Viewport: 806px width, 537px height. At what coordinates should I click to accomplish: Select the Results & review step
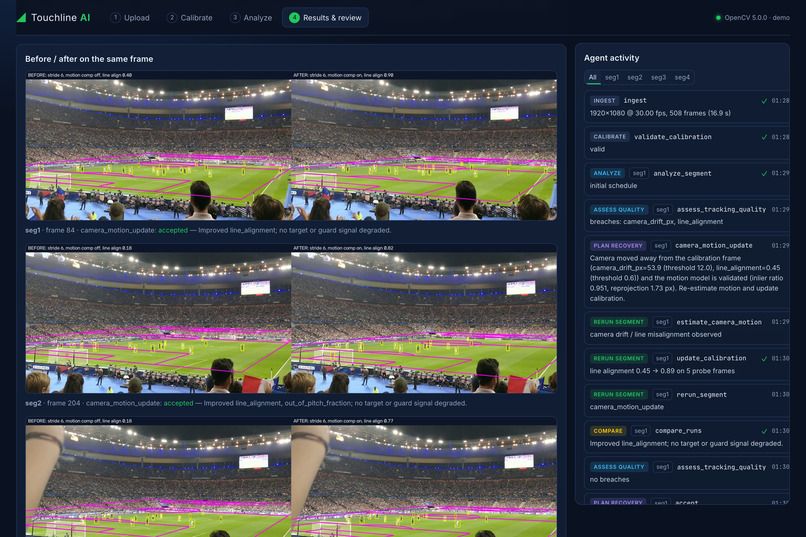pos(325,17)
